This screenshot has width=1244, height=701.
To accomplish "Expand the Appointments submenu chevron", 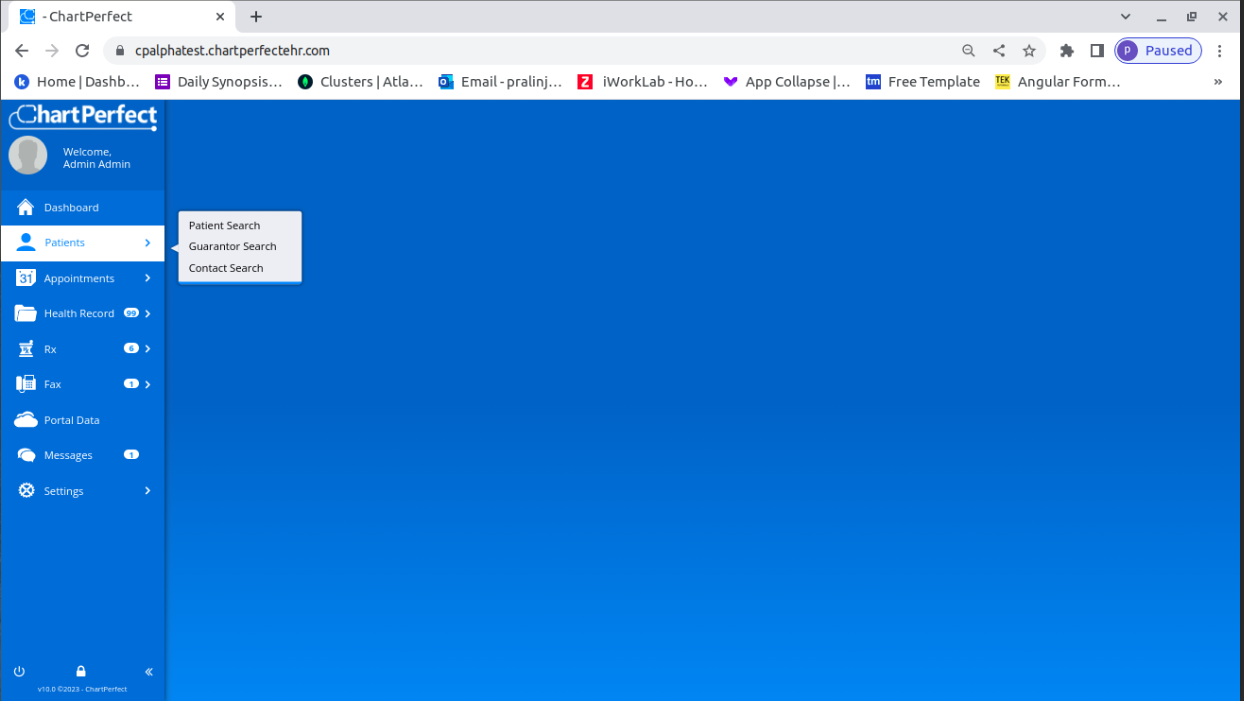I will click(147, 278).
